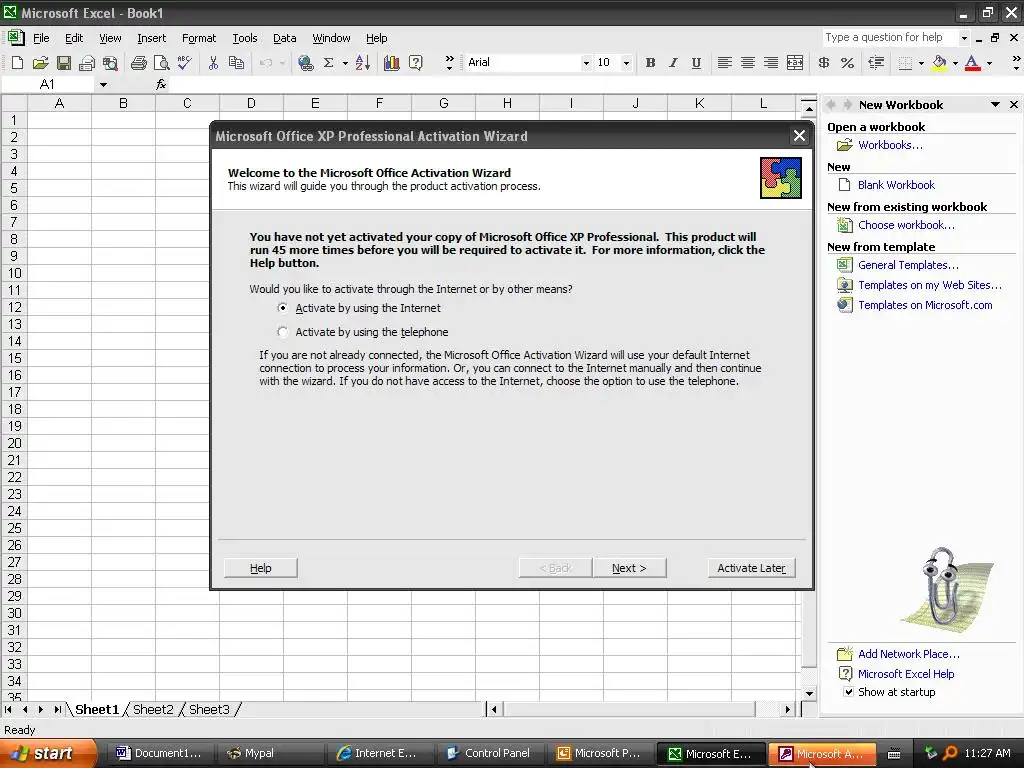Image resolution: width=1024 pixels, height=768 pixels.
Task: Switch to the Sheet2 tab
Action: click(x=153, y=709)
